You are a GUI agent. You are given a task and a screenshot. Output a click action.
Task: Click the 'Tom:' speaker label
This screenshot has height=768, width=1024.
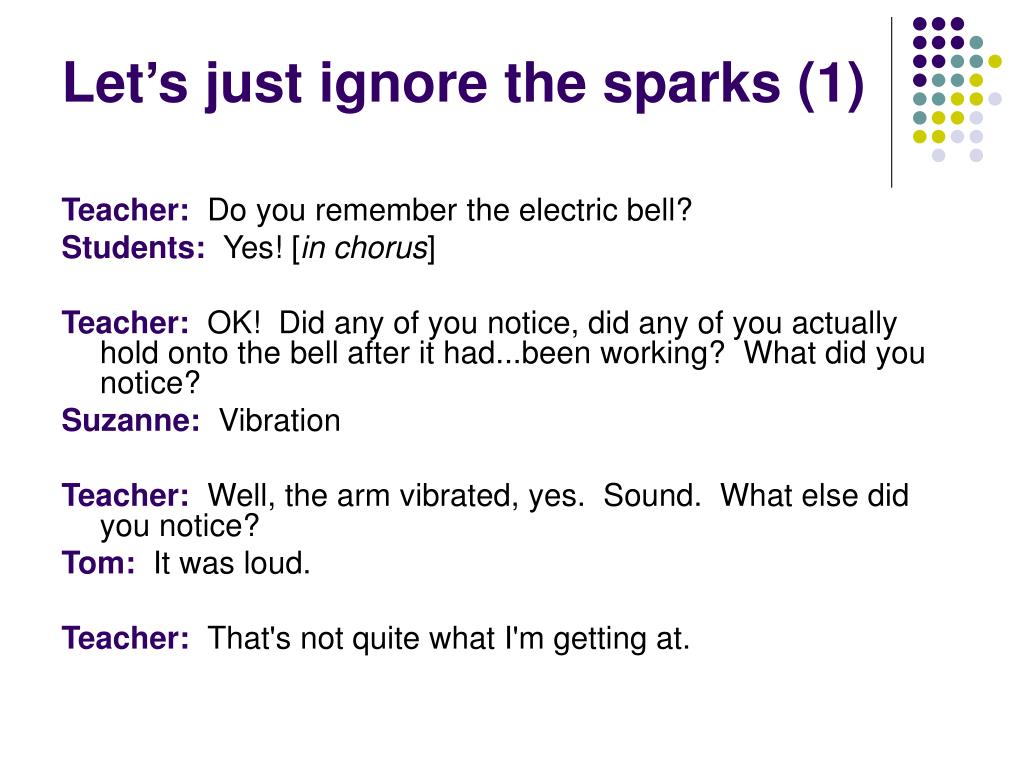click(99, 563)
